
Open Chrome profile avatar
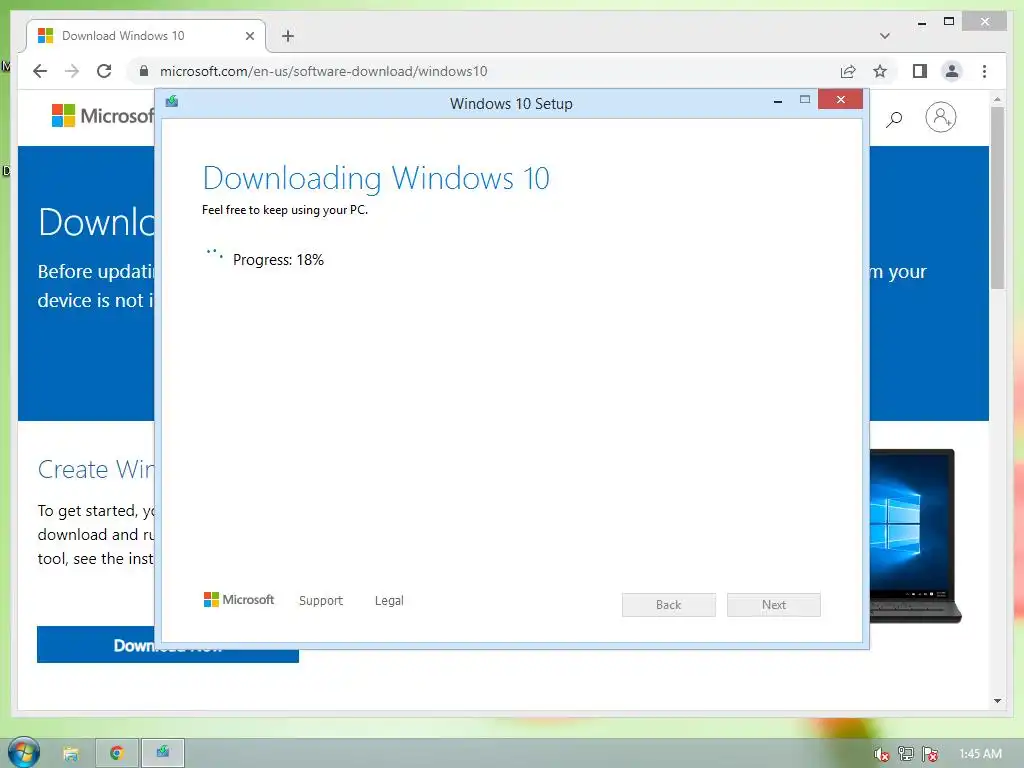pyautogui.click(x=952, y=71)
